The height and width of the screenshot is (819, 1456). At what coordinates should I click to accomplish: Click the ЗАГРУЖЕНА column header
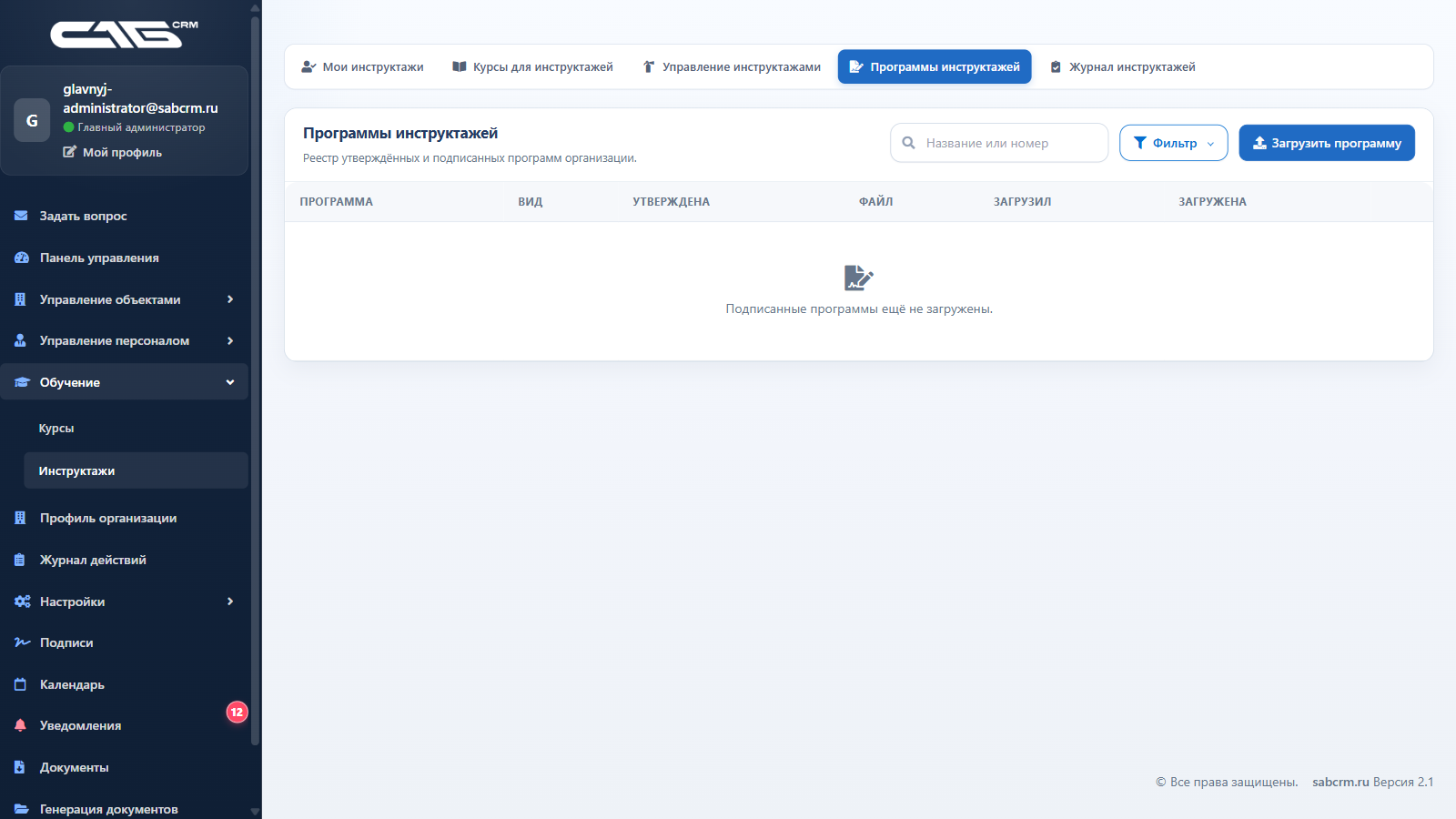1212,202
